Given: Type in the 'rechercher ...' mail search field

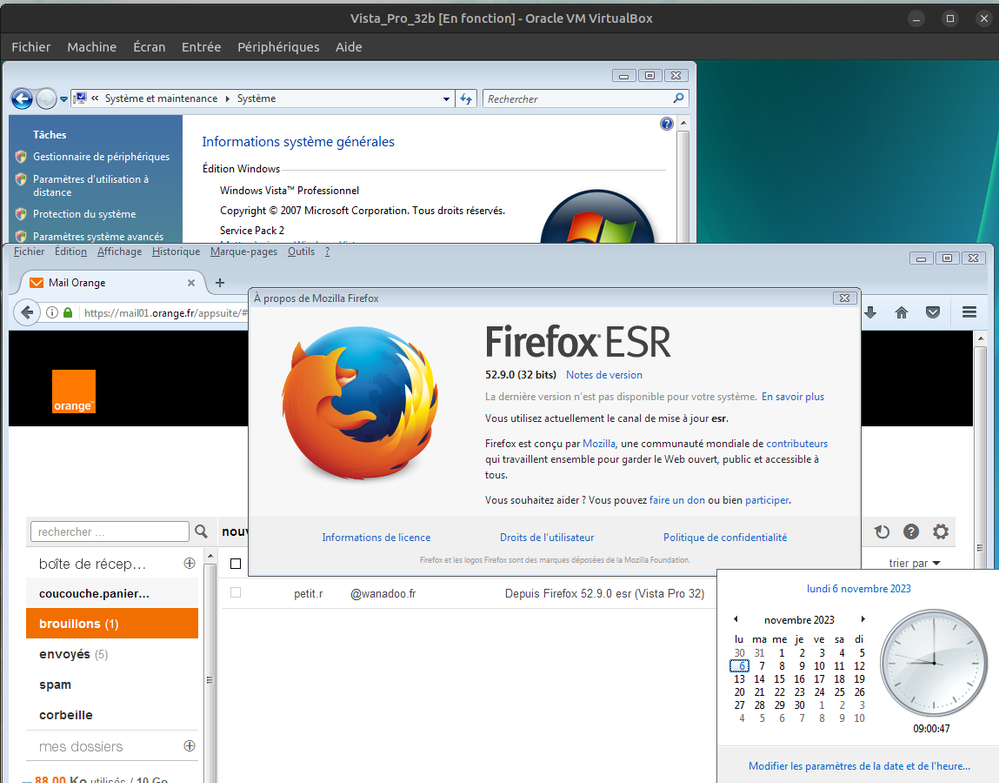Looking at the screenshot, I should [x=110, y=531].
